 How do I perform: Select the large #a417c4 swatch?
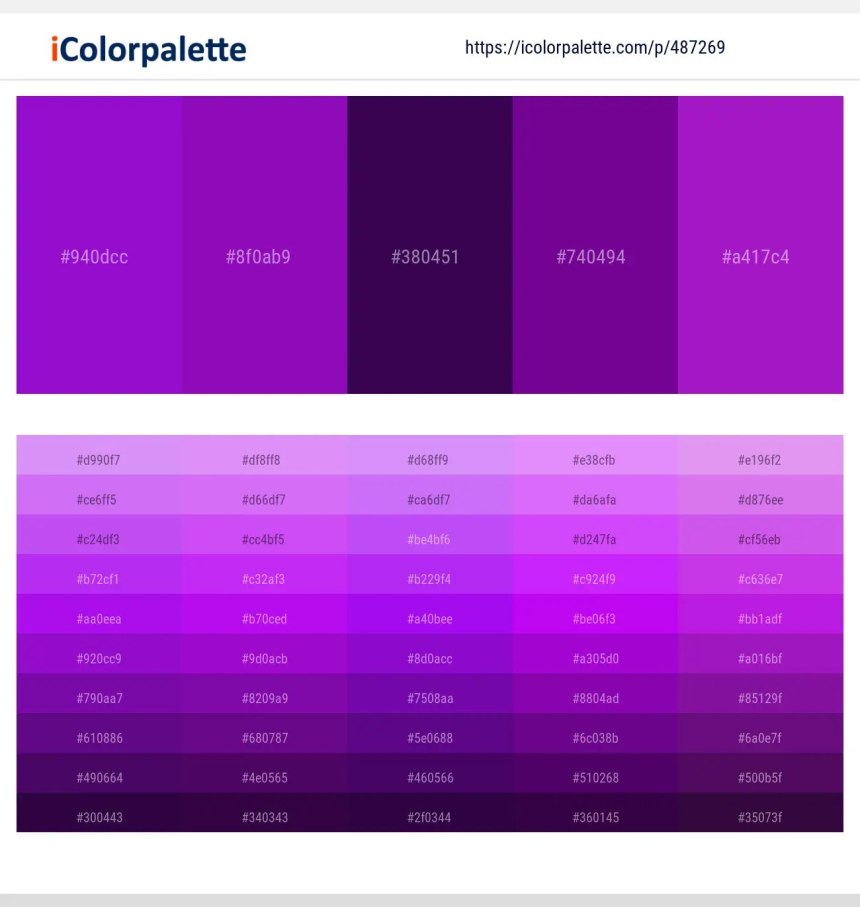pos(761,245)
